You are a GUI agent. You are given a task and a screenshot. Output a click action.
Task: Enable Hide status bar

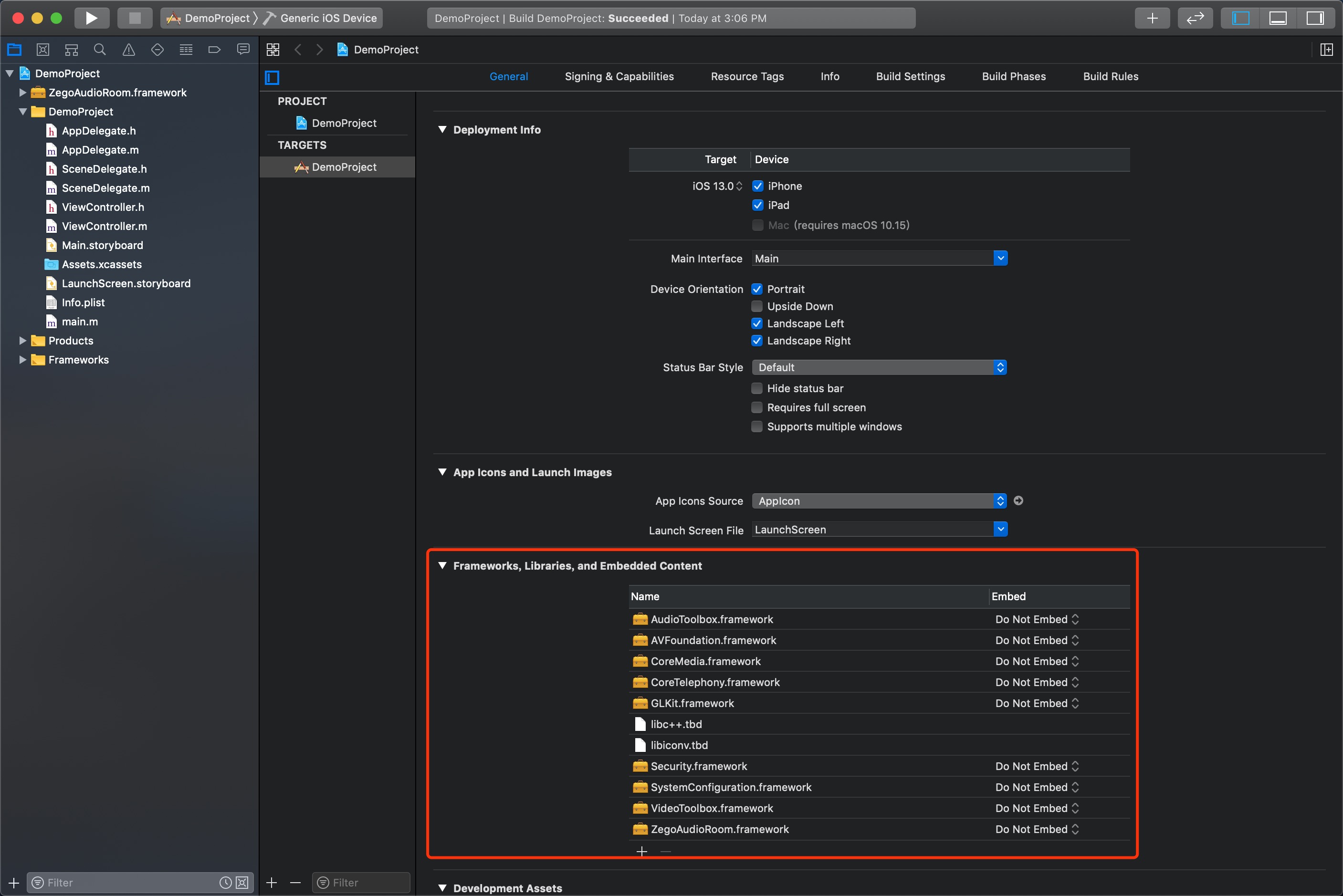[756, 388]
